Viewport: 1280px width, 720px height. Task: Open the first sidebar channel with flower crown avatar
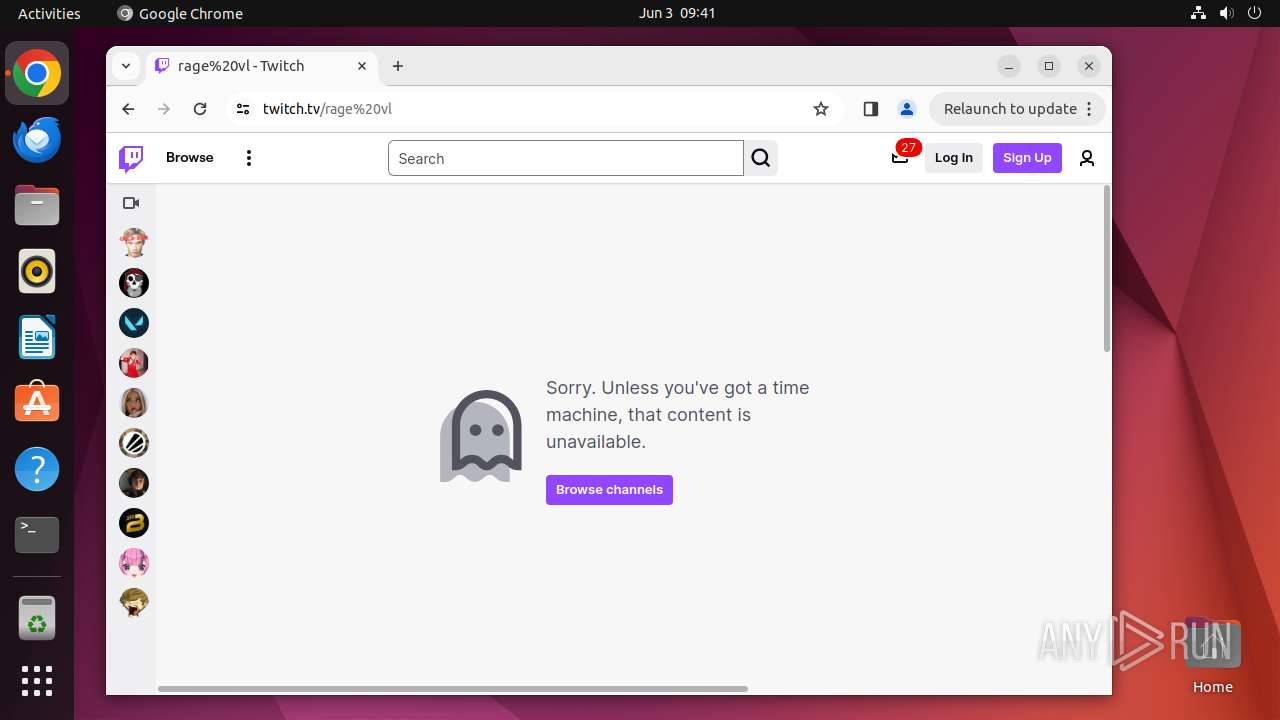tap(134, 243)
